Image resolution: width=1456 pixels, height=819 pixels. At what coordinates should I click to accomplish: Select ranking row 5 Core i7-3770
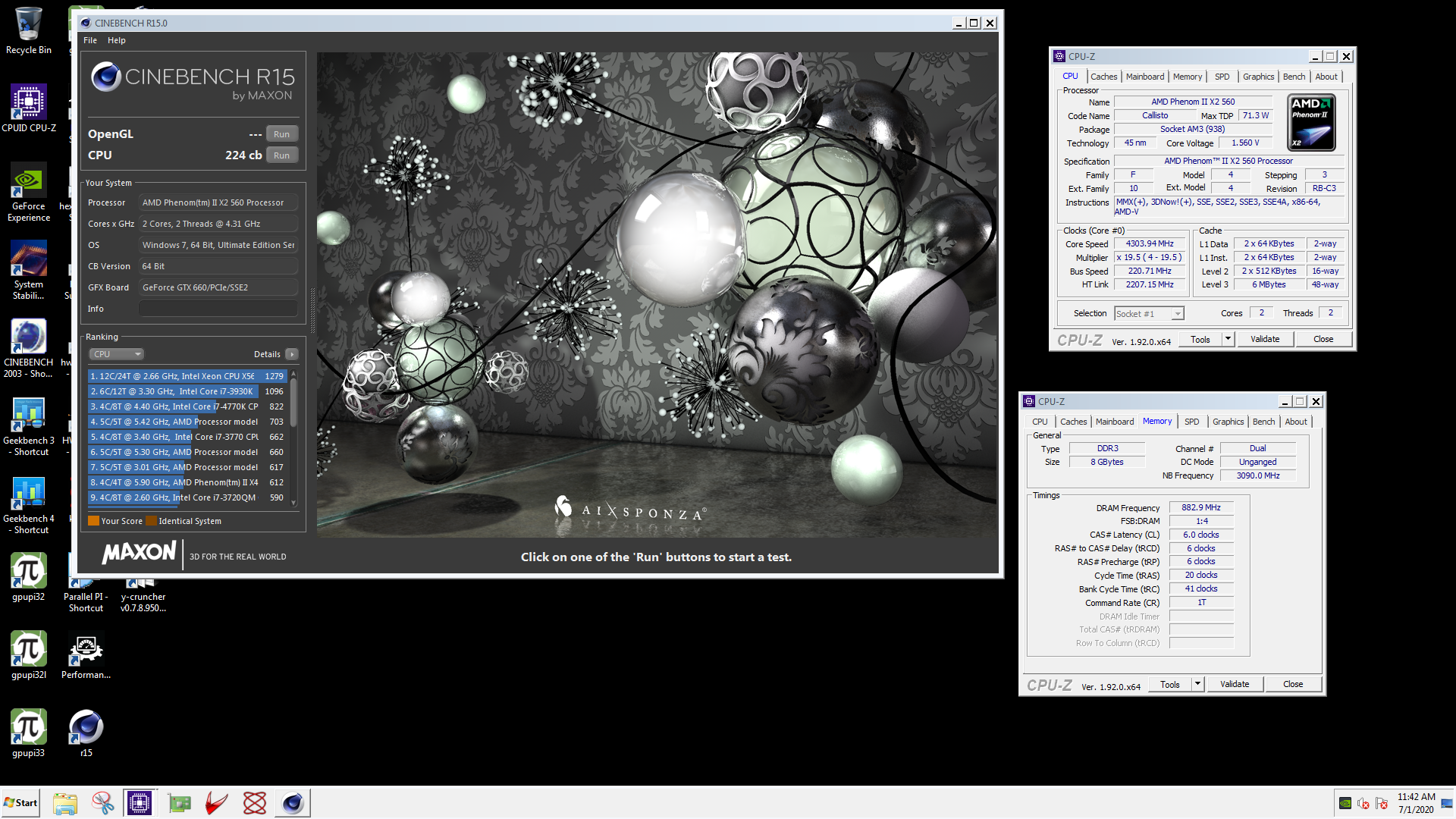tap(187, 437)
